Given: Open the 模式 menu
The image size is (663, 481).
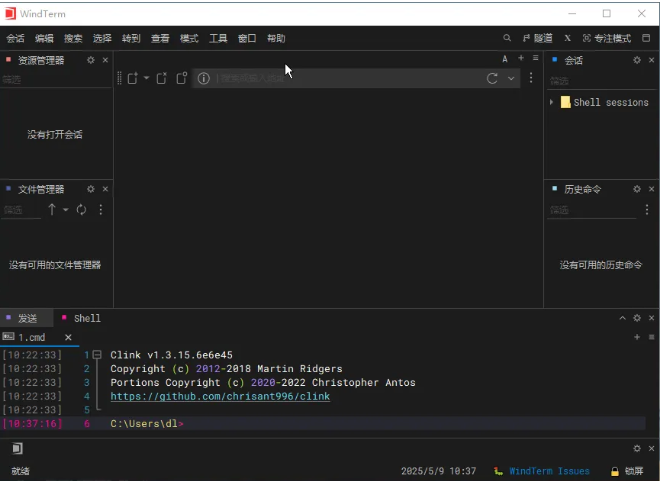Looking at the screenshot, I should [189, 38].
